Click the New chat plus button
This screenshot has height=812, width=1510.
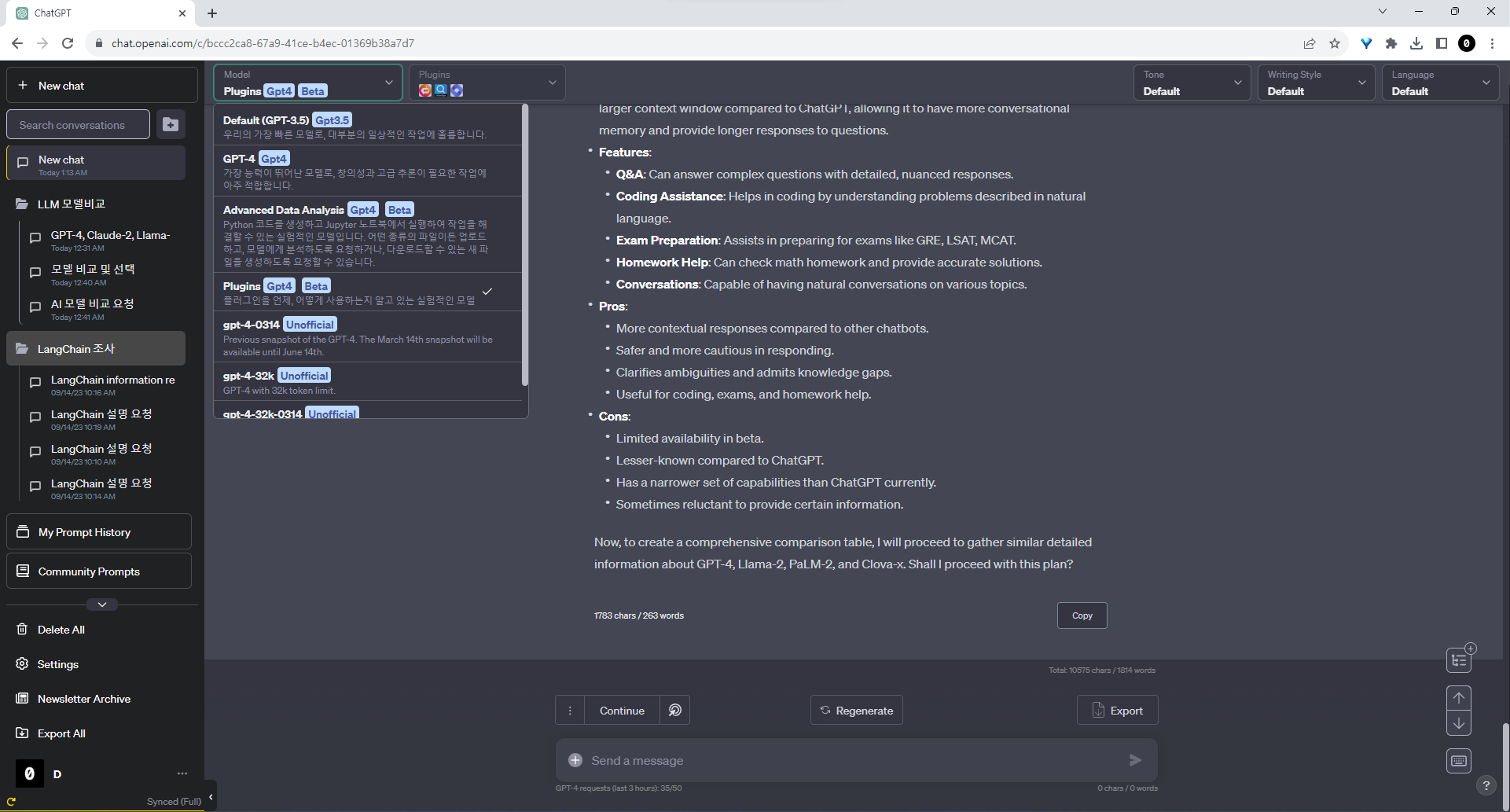pyautogui.click(x=102, y=86)
